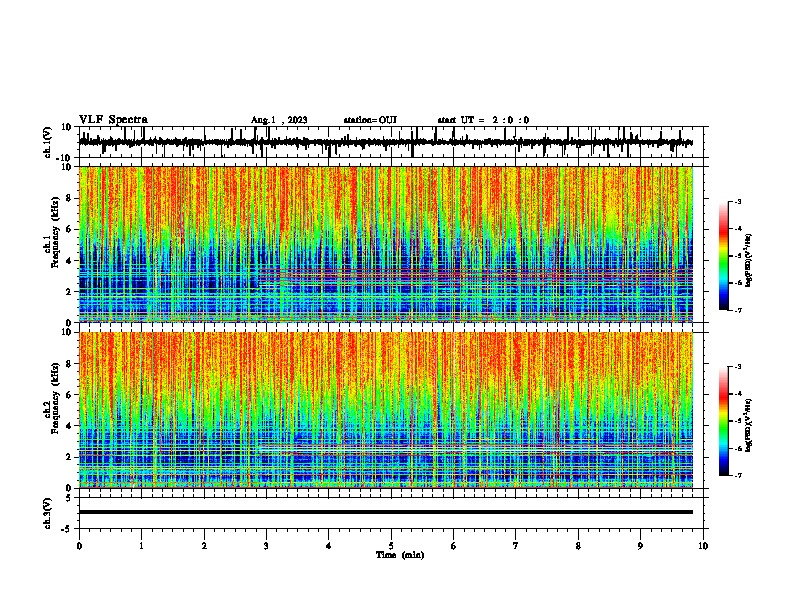Click the ch.1 'Frequency (kHz)' axis label

(55, 233)
